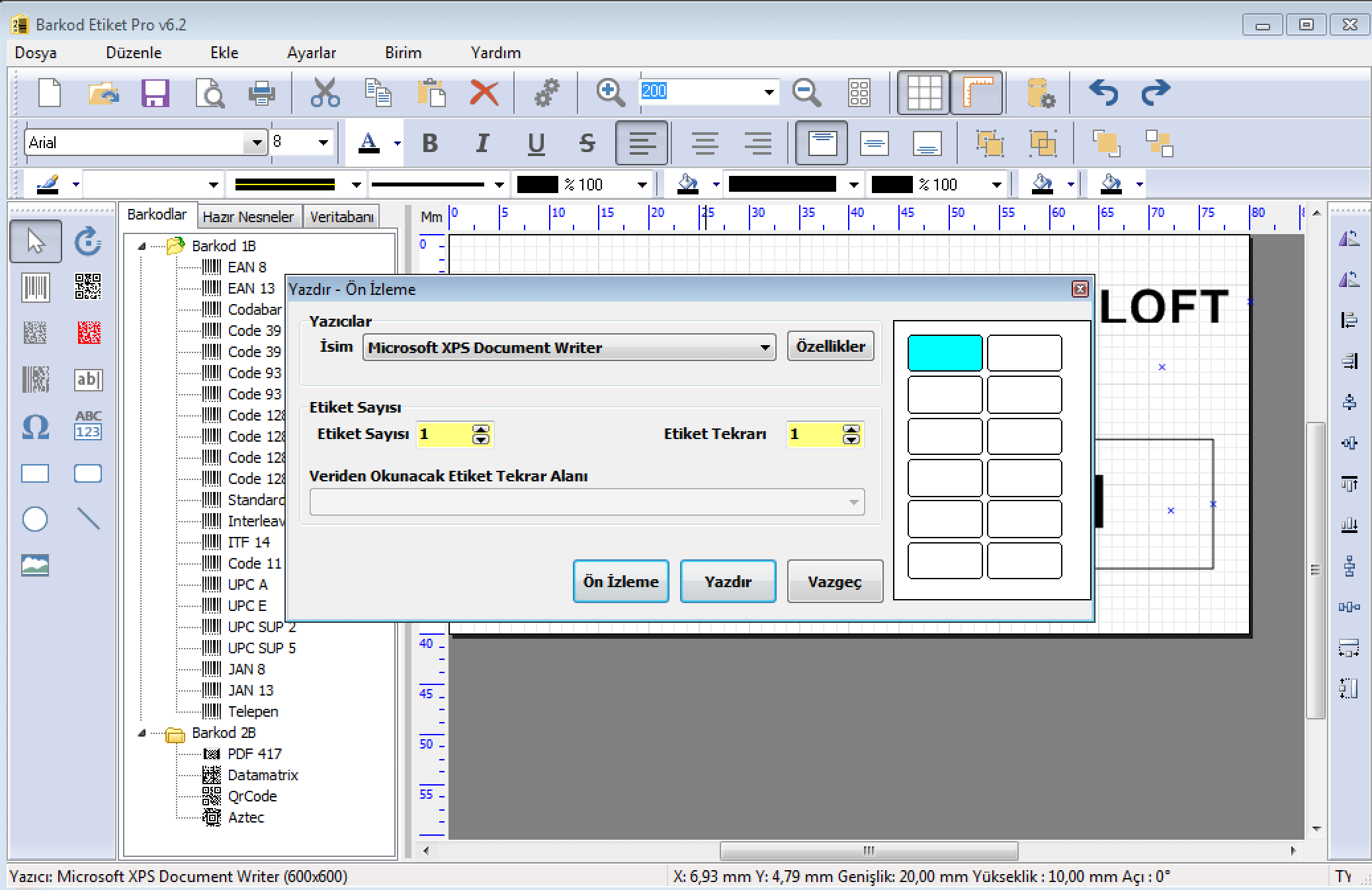Screen dimensions: 1372x890
Task: Close the Yazdır - Ön İzleme dialog
Action: (1080, 289)
